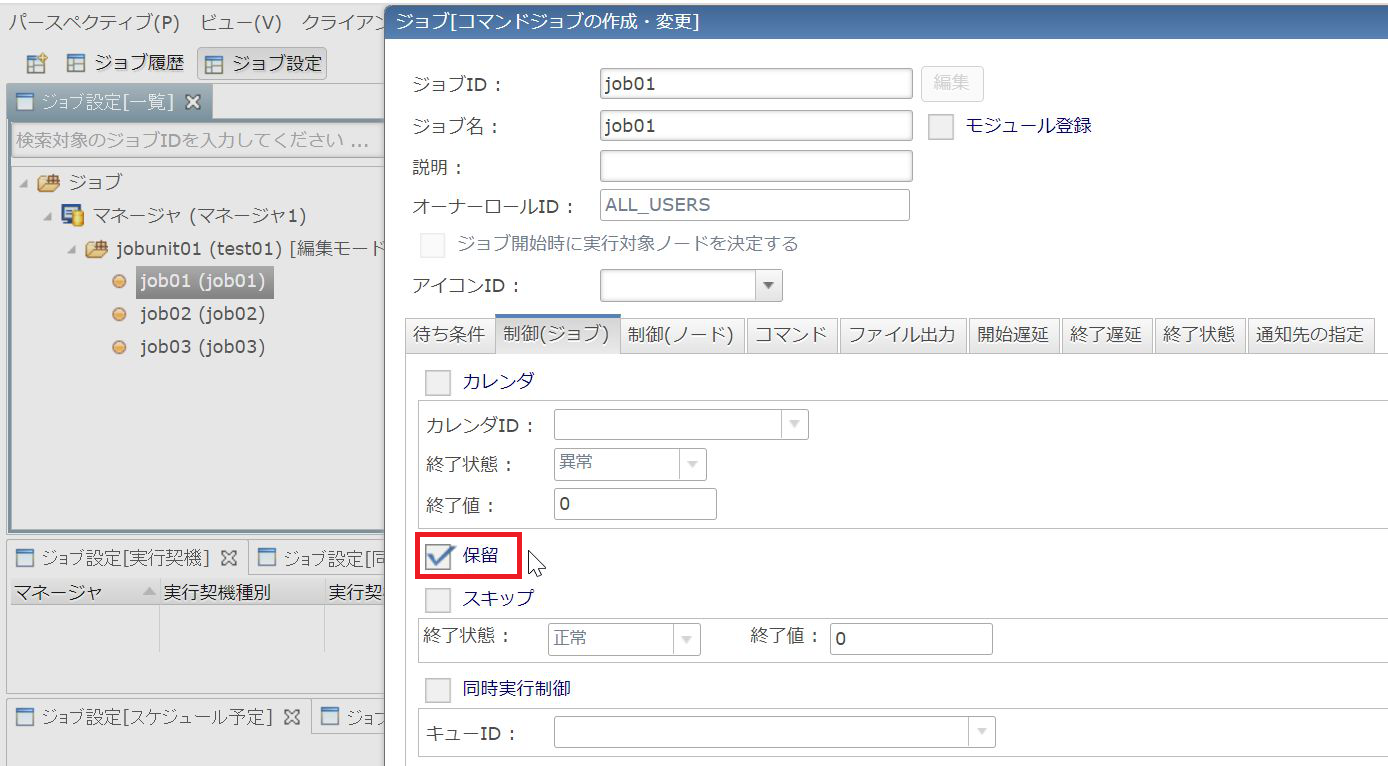Close the ジョブ設定[実行契機] tab

(x=228, y=558)
